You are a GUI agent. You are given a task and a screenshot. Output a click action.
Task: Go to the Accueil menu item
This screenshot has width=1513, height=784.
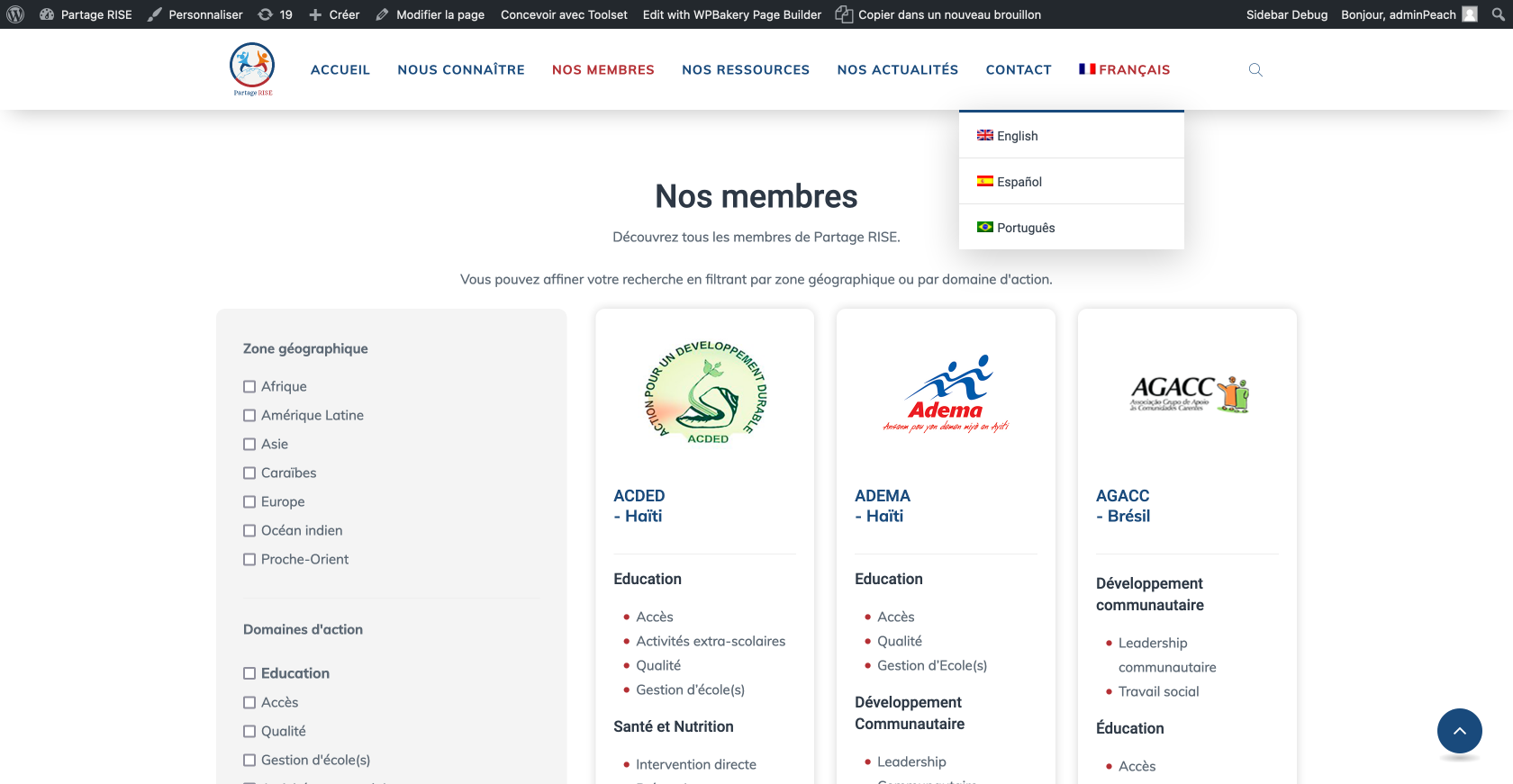click(340, 69)
